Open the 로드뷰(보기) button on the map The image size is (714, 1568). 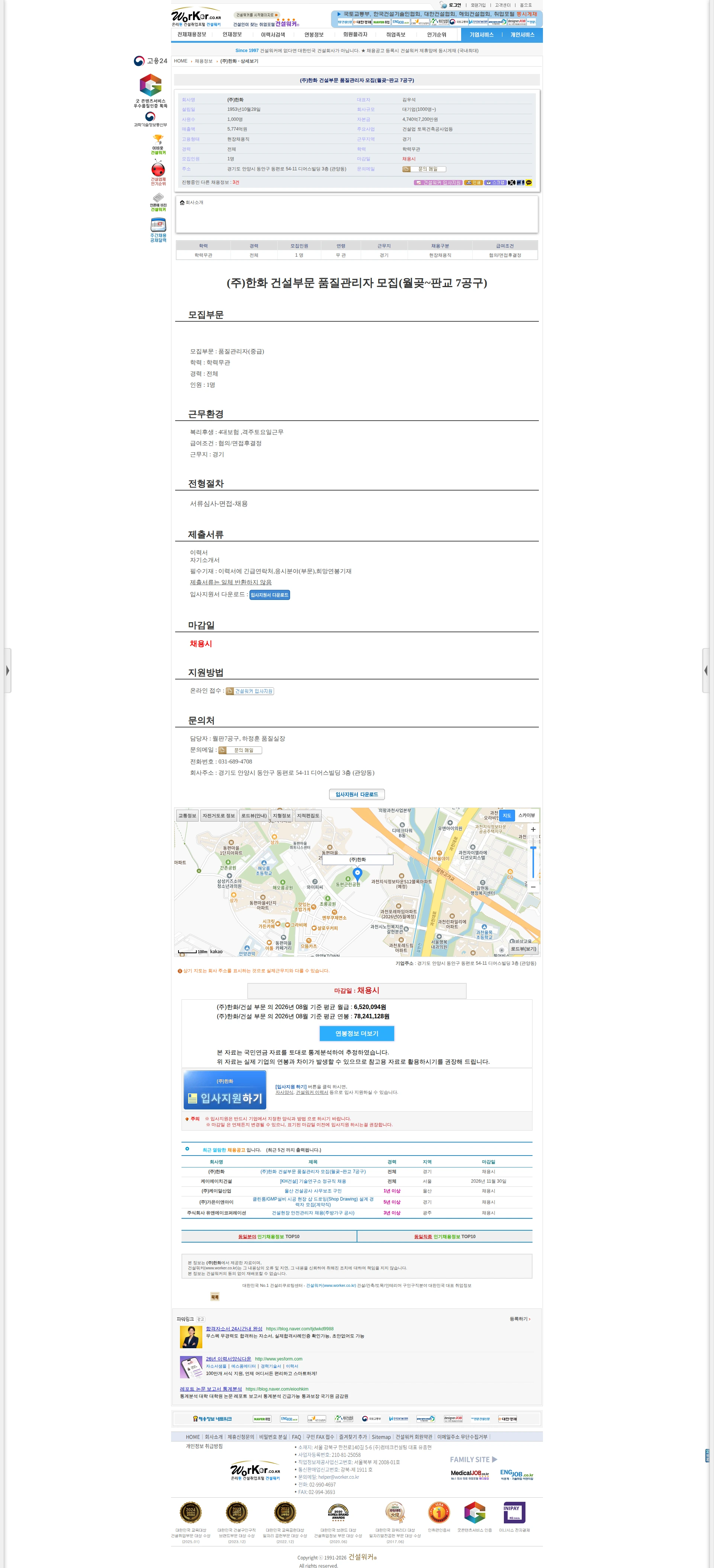[x=524, y=949]
